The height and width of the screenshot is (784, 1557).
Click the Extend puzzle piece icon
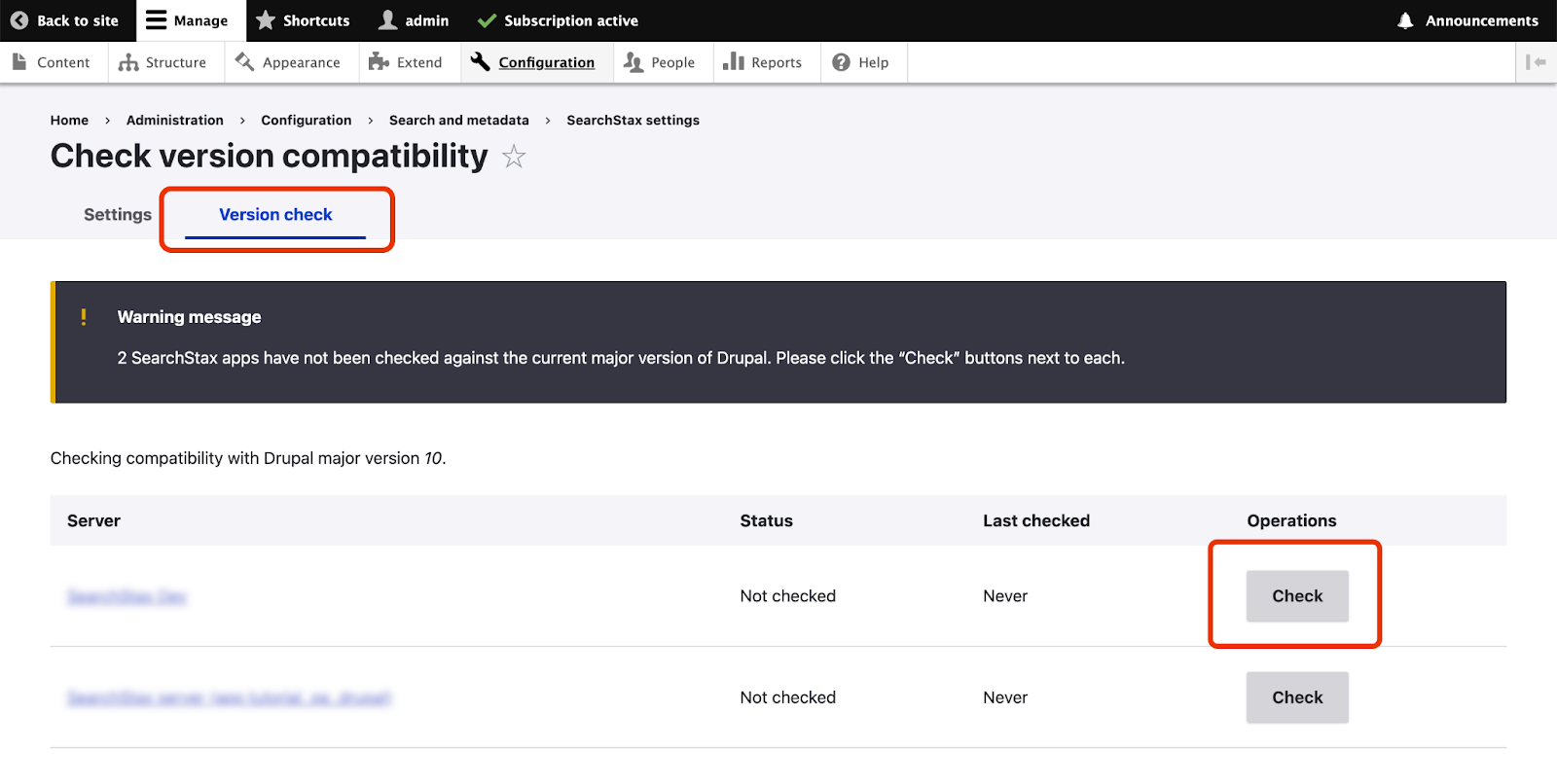379,62
